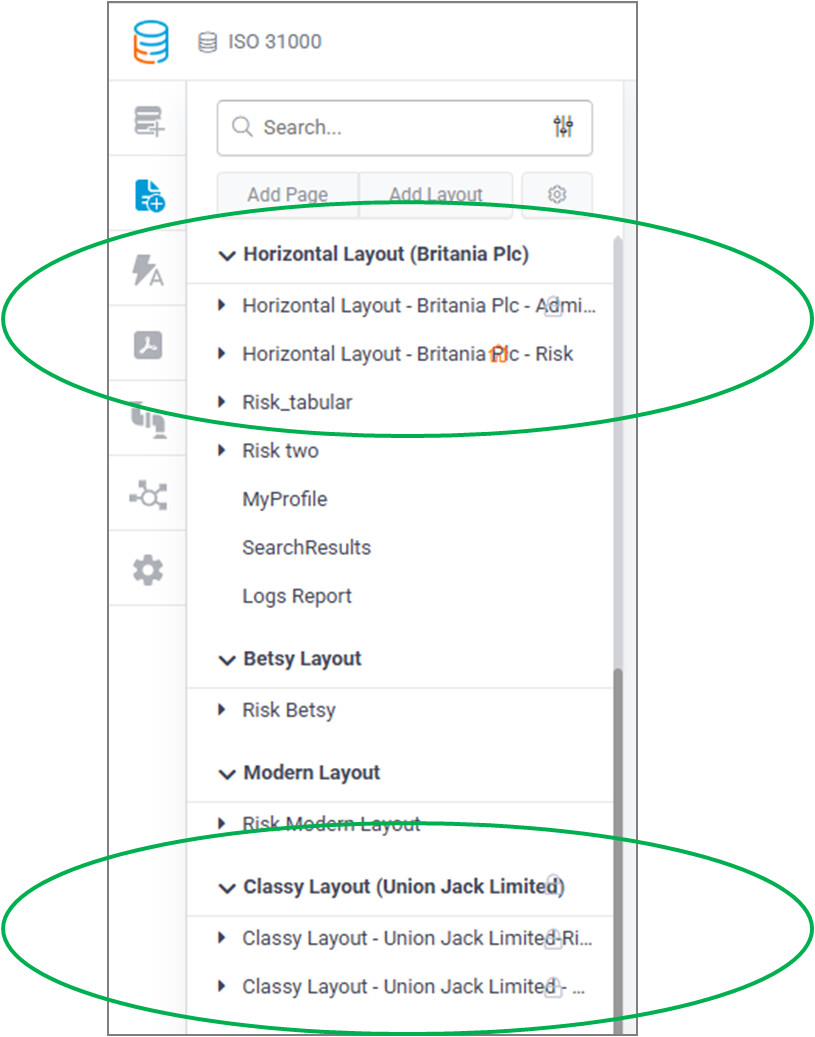The image size is (815, 1037).
Task: Click the Add Page button
Action: point(288,194)
